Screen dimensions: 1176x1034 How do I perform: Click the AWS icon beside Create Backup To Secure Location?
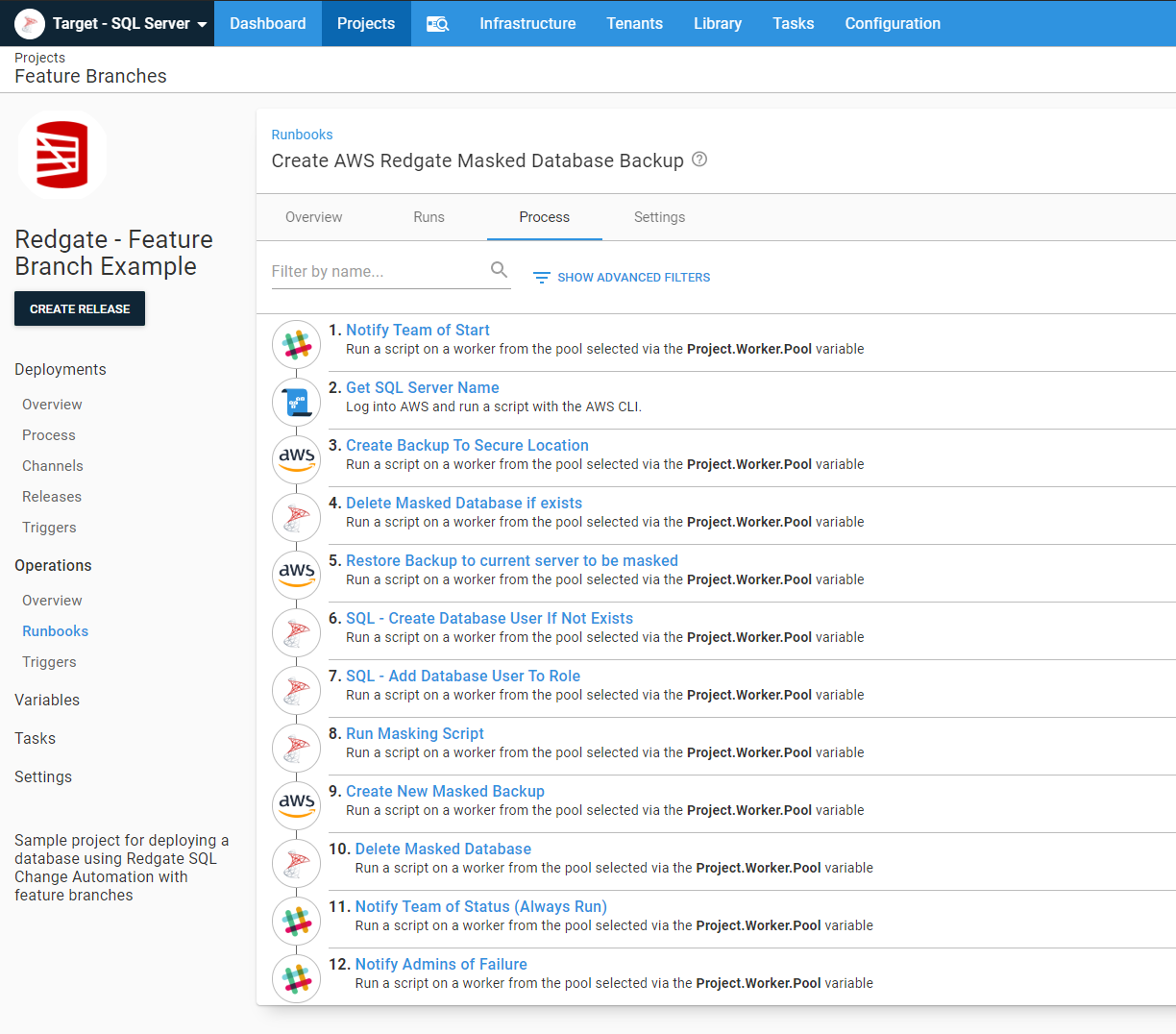(x=296, y=459)
